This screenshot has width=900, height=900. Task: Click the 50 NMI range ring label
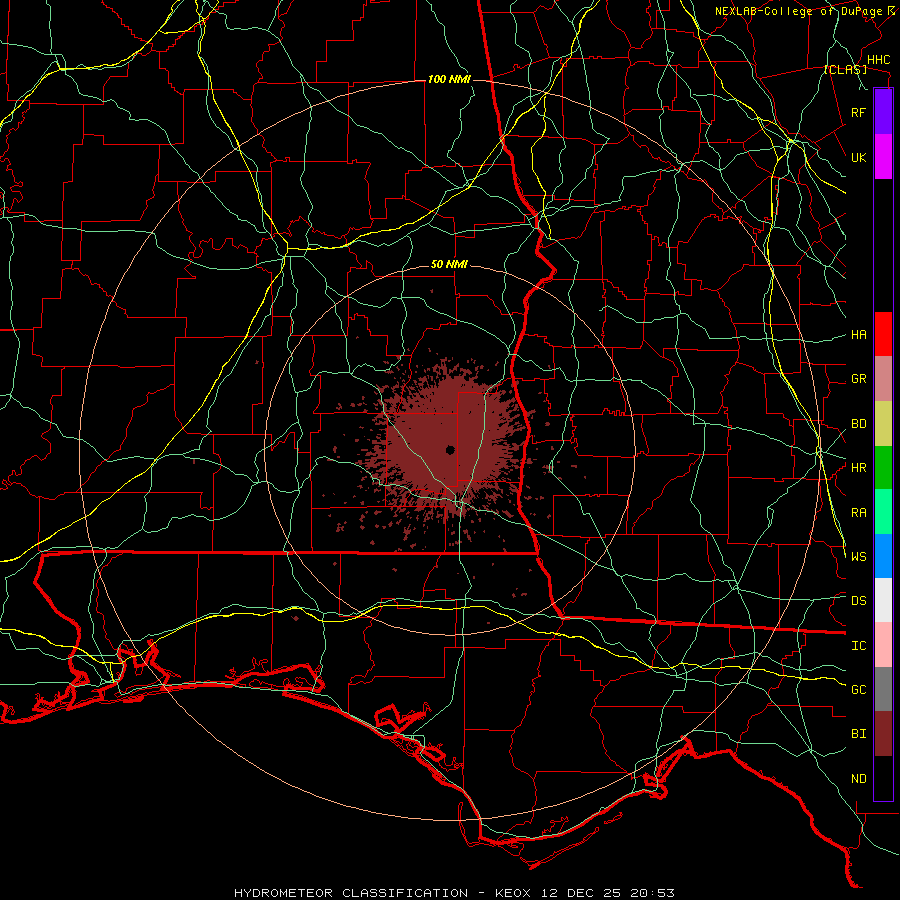(449, 264)
